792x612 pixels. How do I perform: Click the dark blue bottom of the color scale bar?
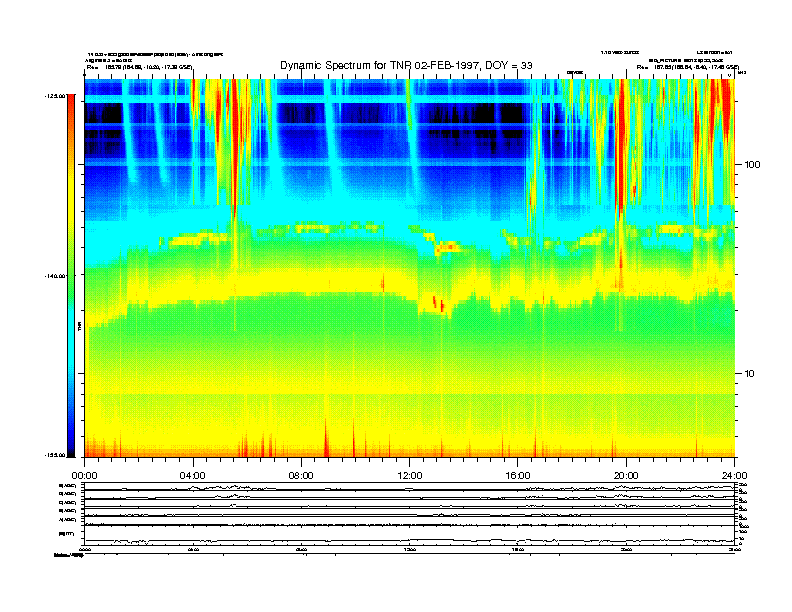71,444
